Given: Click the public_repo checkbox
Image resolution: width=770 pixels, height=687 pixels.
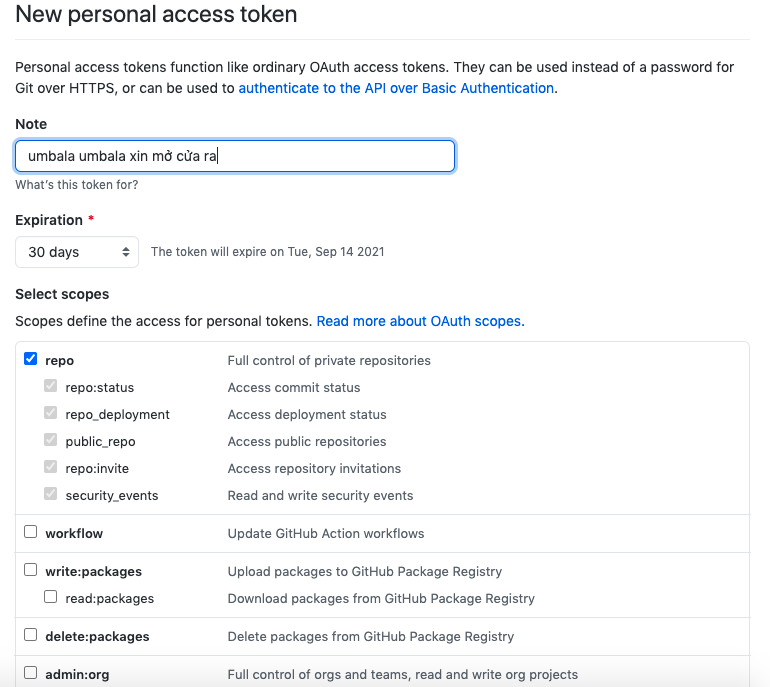Looking at the screenshot, I should pyautogui.click(x=50, y=440).
